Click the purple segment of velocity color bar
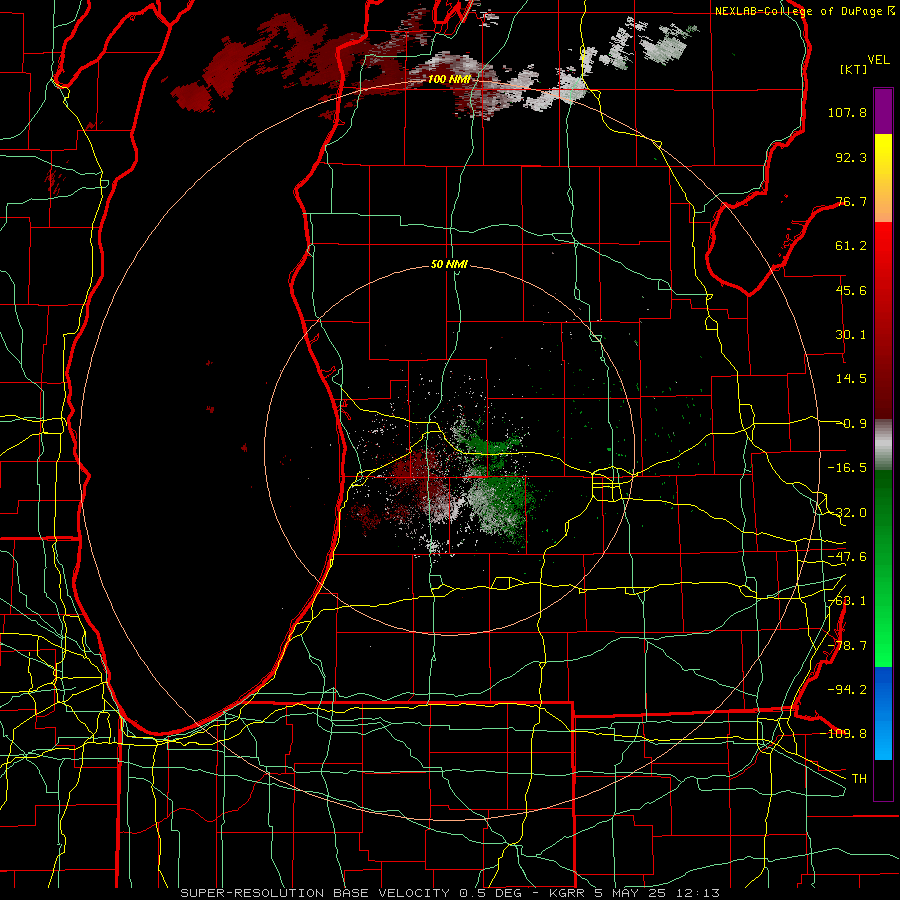 tap(883, 111)
